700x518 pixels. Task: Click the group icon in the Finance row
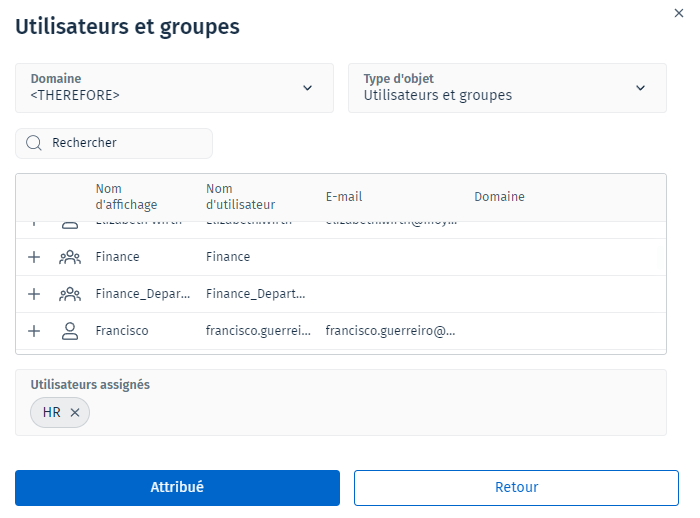click(70, 257)
